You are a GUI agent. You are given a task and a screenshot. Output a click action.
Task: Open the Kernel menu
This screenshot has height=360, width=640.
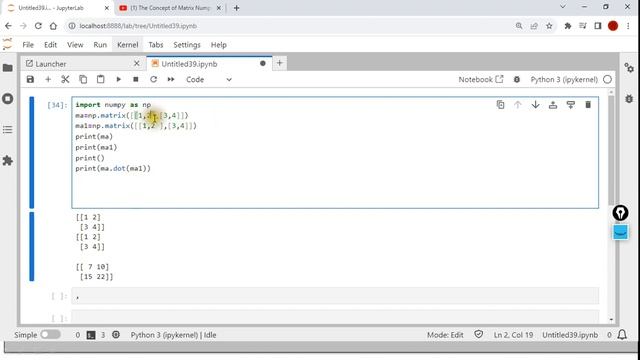click(128, 45)
